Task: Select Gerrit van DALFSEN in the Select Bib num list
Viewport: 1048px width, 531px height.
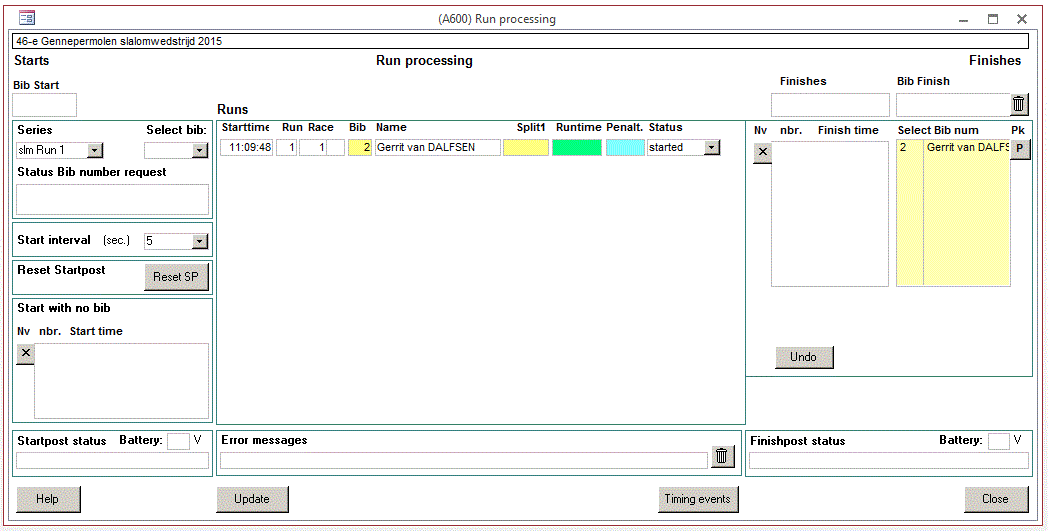Action: pos(953,147)
